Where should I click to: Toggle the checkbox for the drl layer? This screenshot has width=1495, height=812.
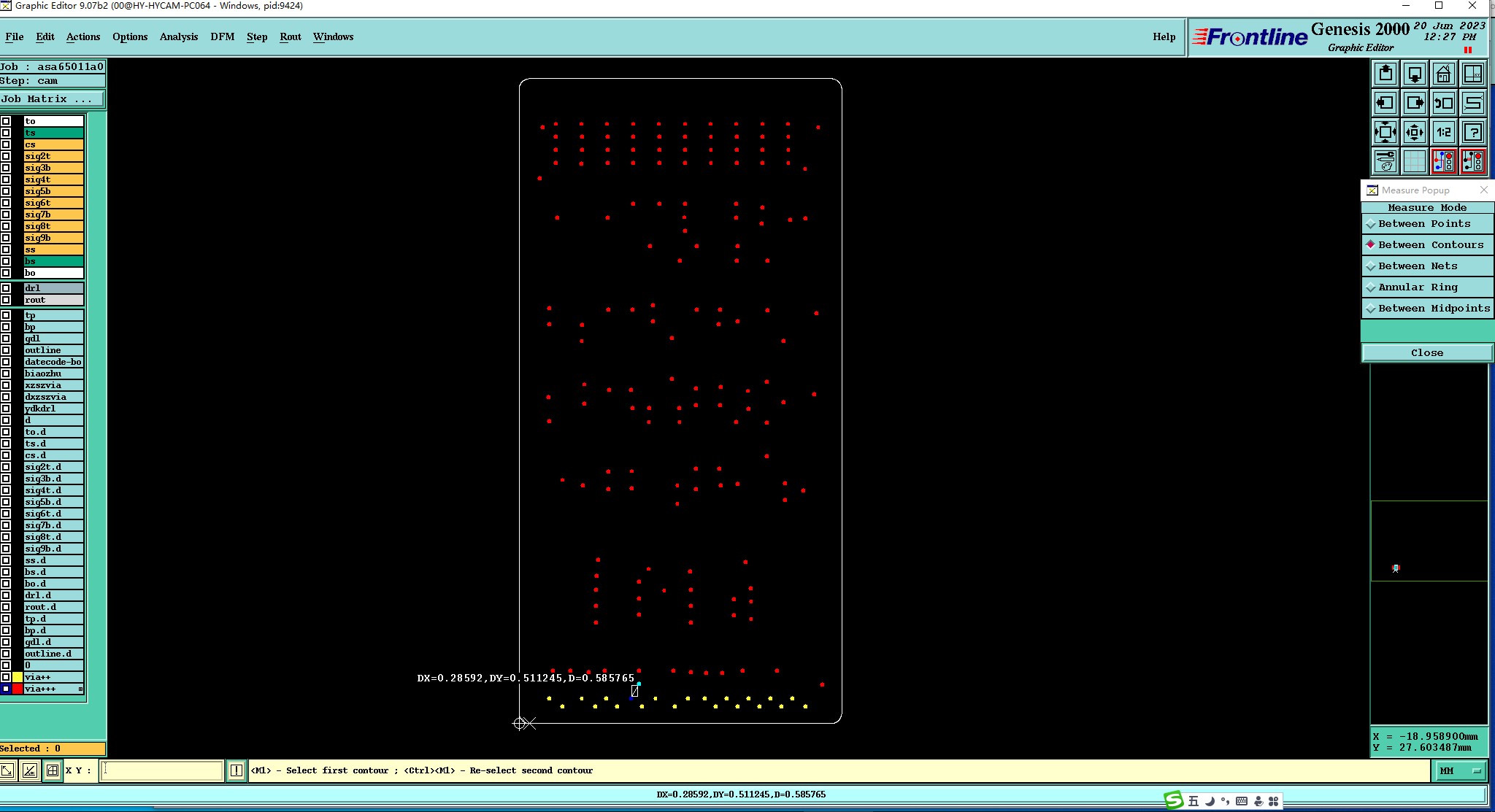tap(6, 288)
